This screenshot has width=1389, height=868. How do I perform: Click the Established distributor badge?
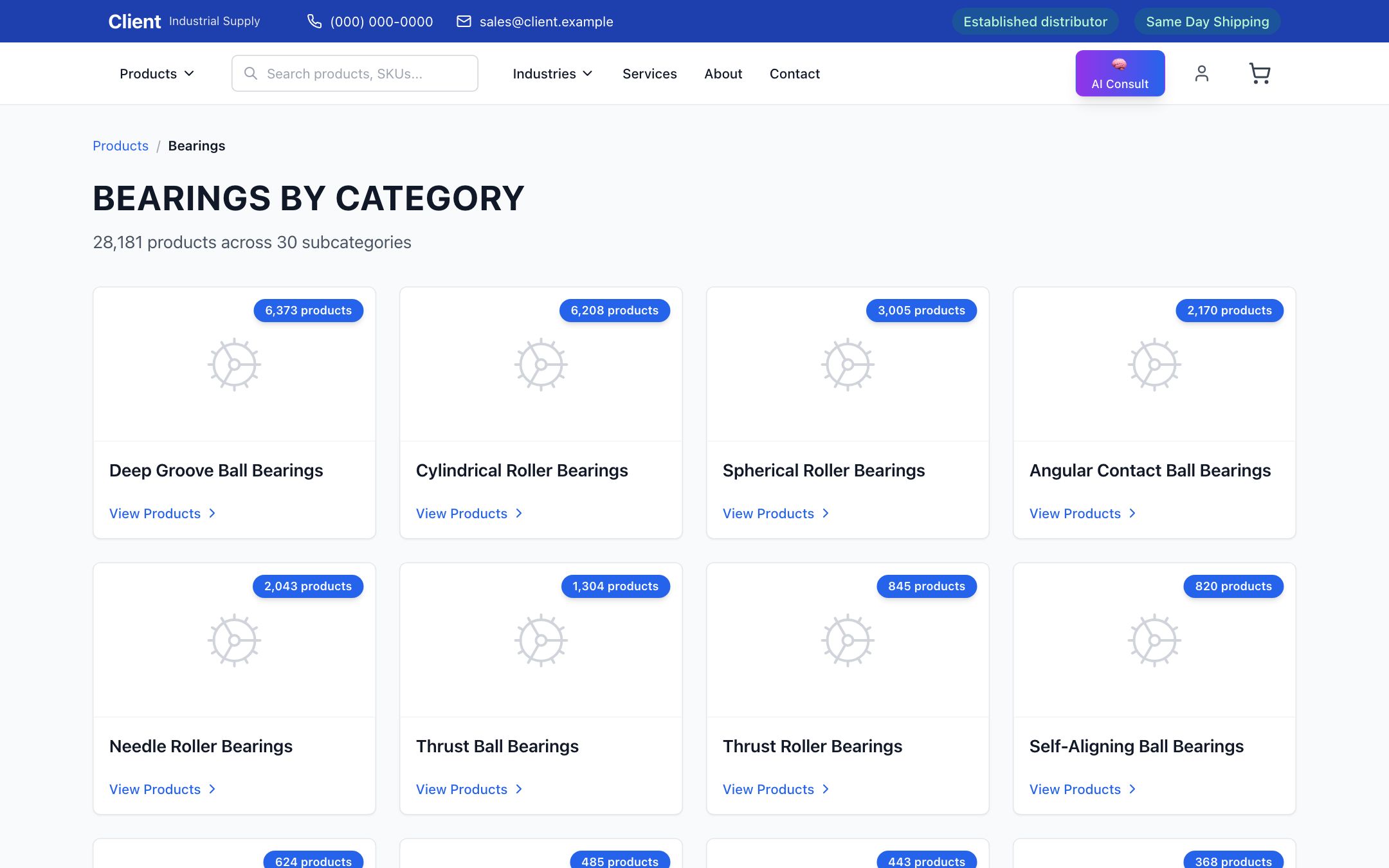click(x=1035, y=21)
